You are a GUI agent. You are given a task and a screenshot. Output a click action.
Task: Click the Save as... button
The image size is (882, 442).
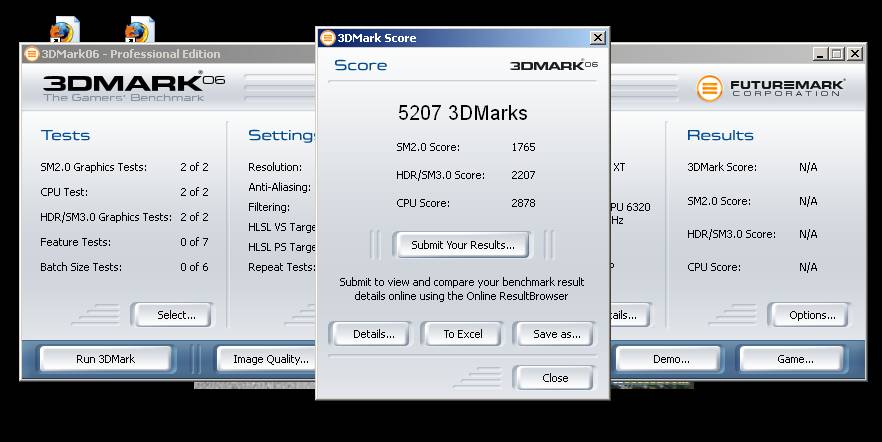coord(554,334)
